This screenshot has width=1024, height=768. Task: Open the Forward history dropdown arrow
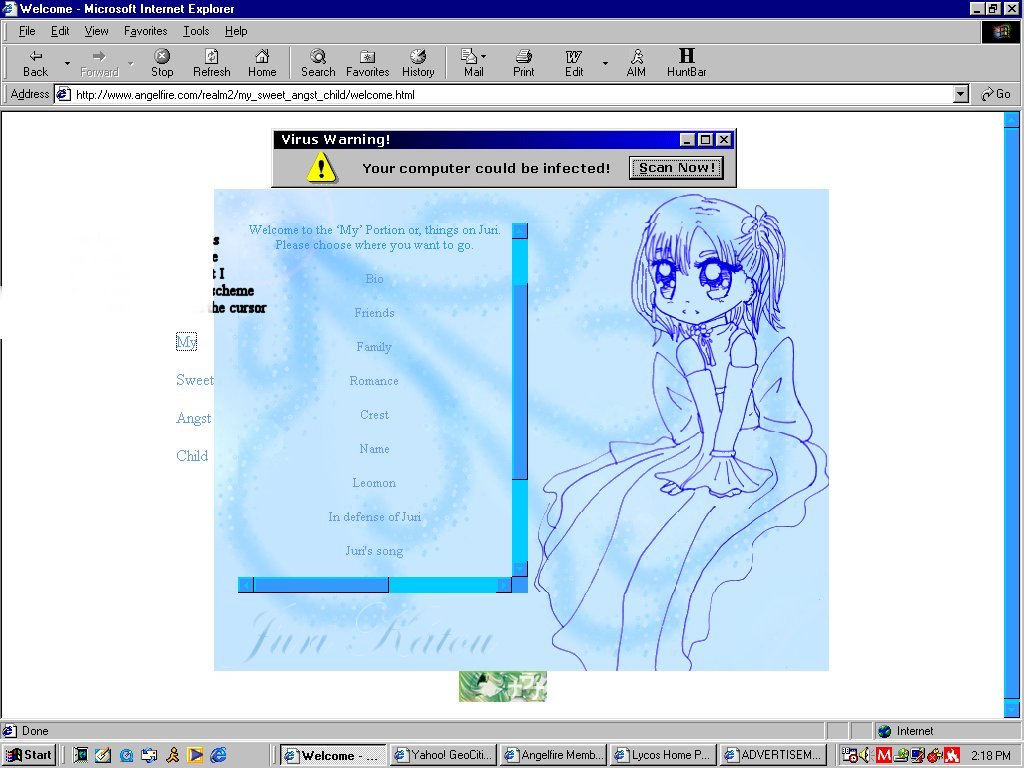tap(131, 63)
